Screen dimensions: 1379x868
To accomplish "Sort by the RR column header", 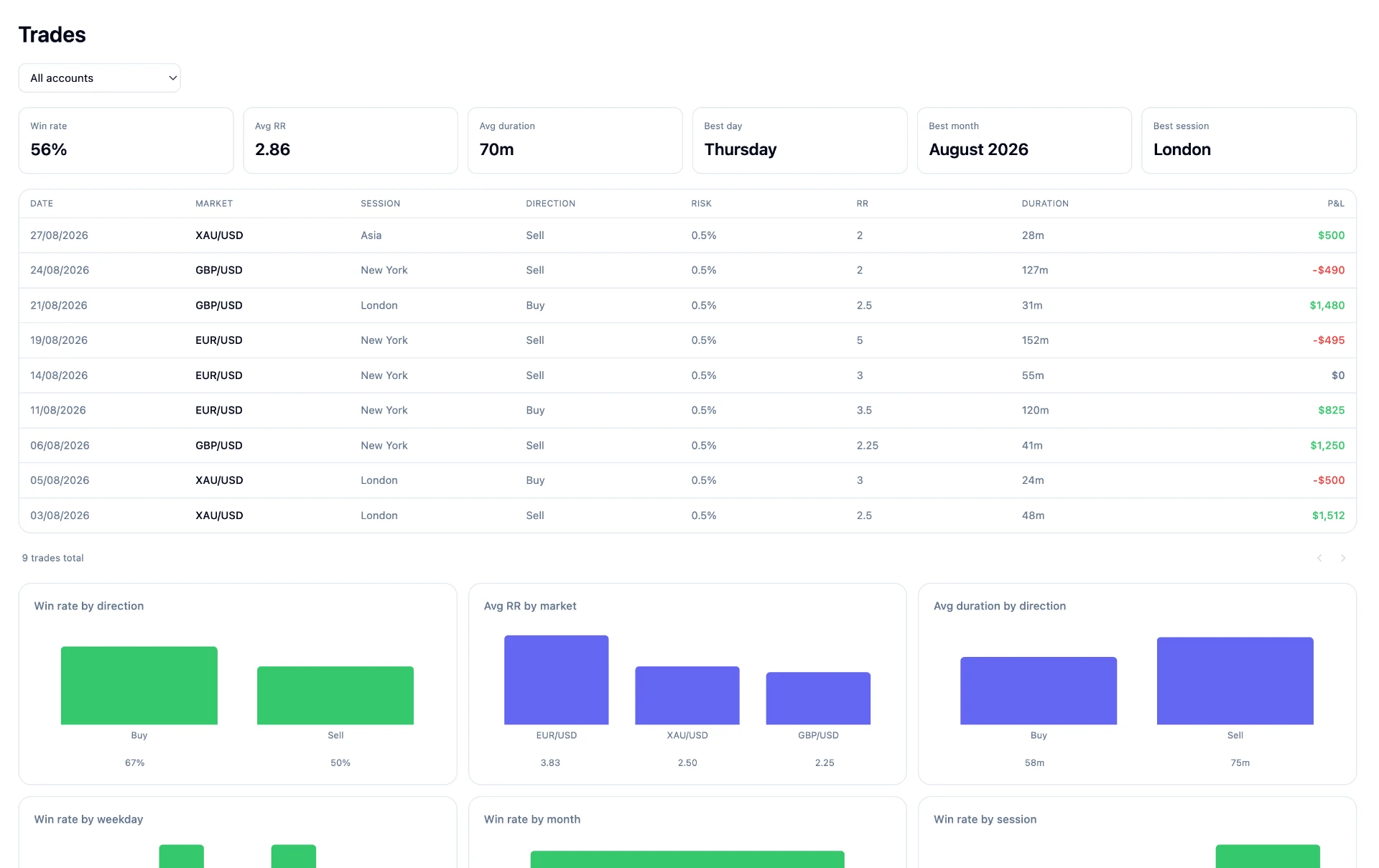I will (x=862, y=203).
